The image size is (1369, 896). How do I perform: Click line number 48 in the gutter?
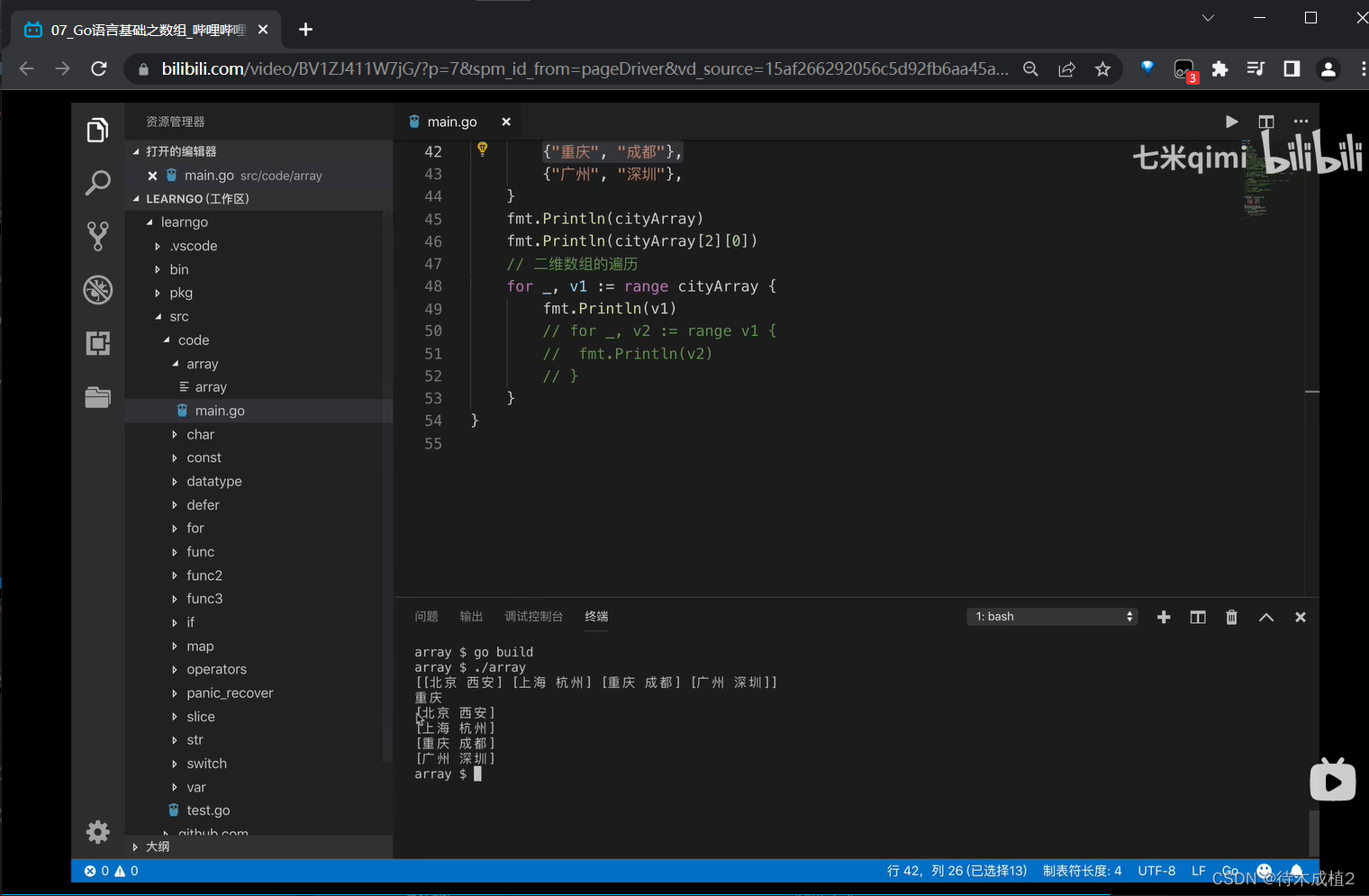coord(433,286)
